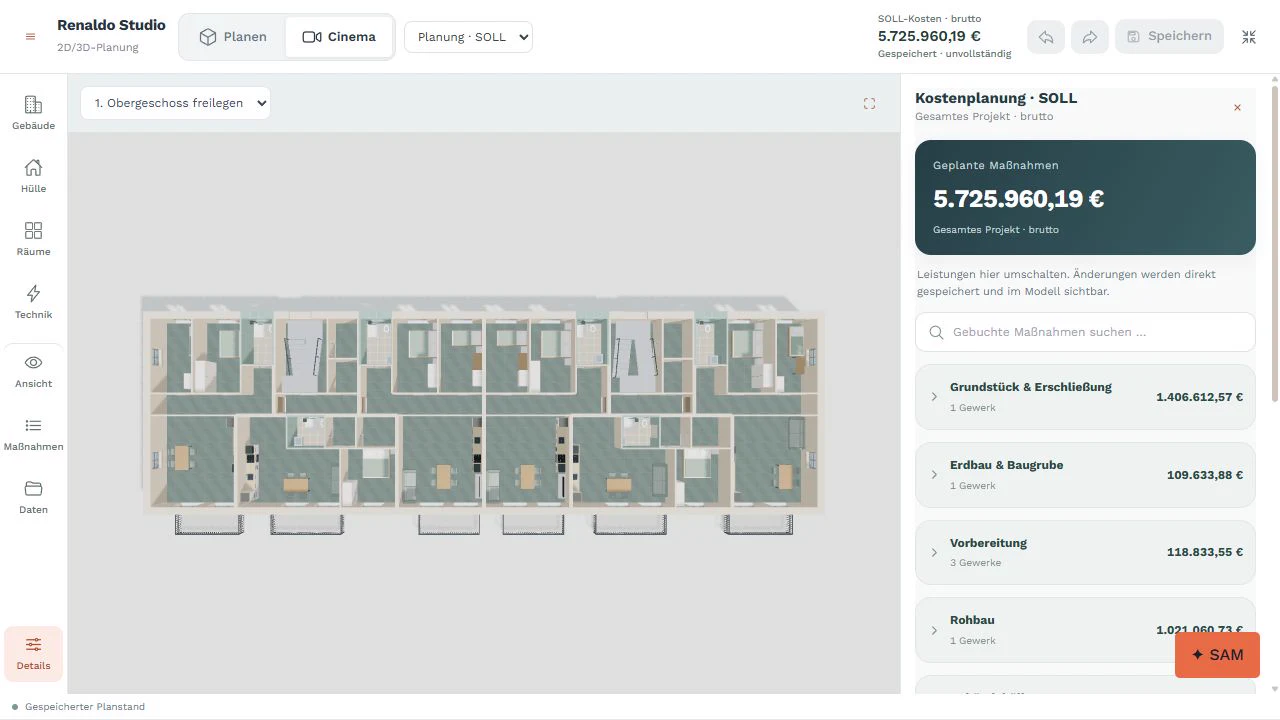Click the Speichern button
Image resolution: width=1280 pixels, height=720 pixels.
coord(1169,36)
